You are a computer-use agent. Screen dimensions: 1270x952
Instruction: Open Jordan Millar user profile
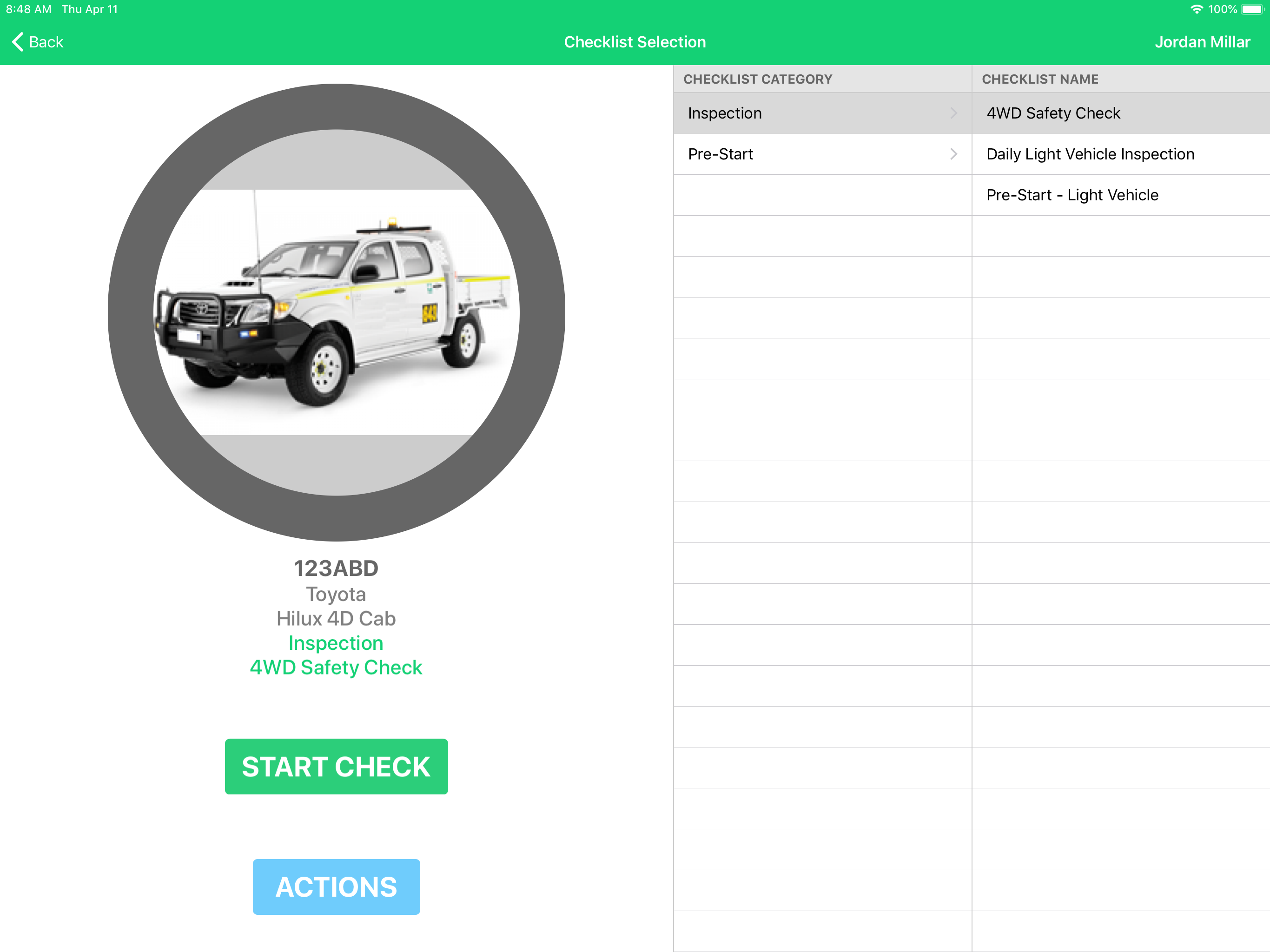1202,42
